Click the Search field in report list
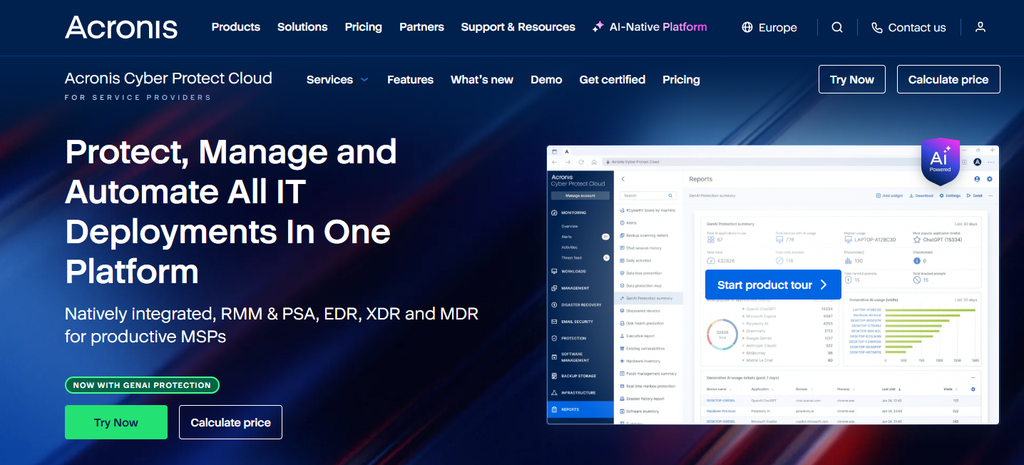Image resolution: width=1024 pixels, height=465 pixels. point(648,195)
